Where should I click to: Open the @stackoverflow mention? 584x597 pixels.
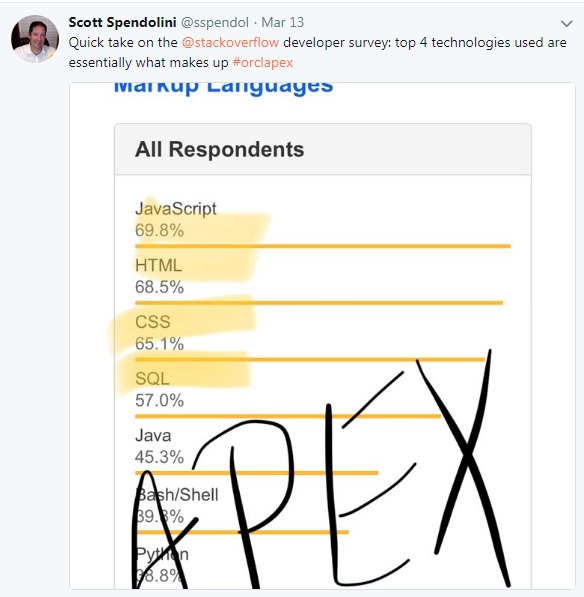[230, 42]
